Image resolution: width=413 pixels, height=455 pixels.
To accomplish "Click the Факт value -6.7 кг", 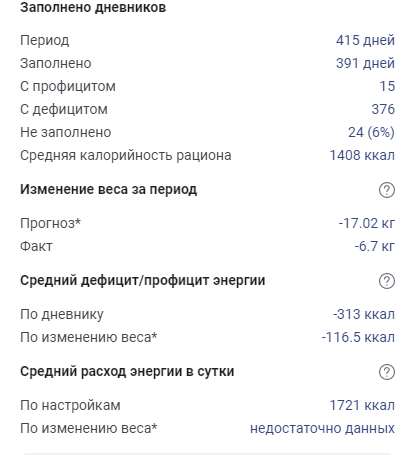I will pyautogui.click(x=374, y=246).
